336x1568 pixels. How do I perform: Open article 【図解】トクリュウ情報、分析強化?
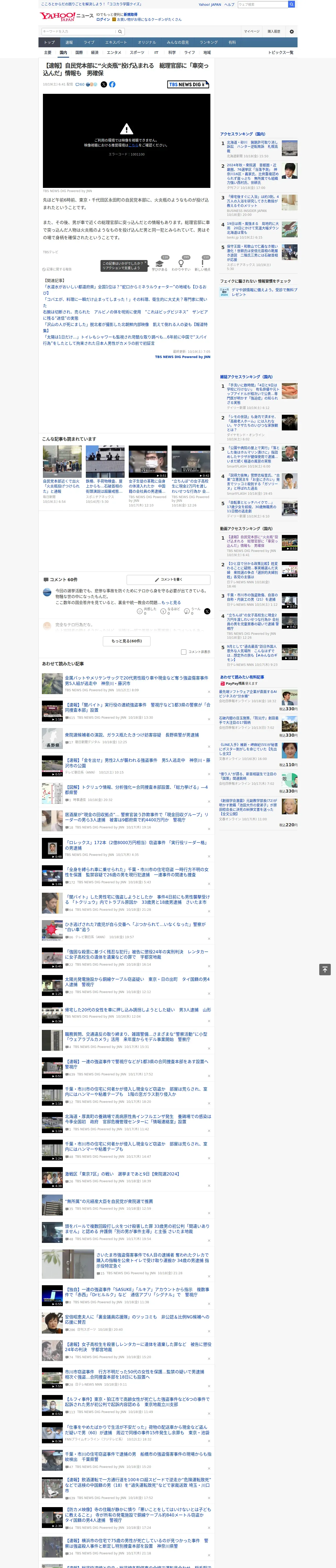click(x=137, y=789)
